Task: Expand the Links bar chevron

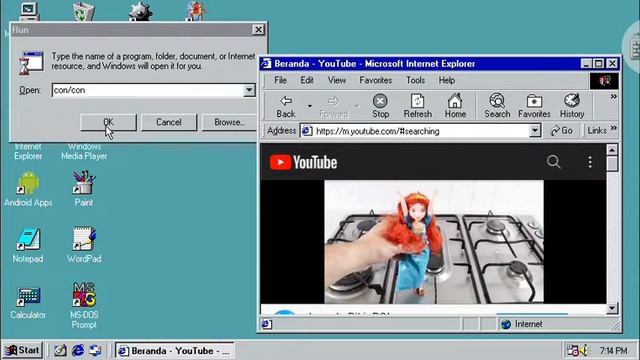Action: click(613, 129)
